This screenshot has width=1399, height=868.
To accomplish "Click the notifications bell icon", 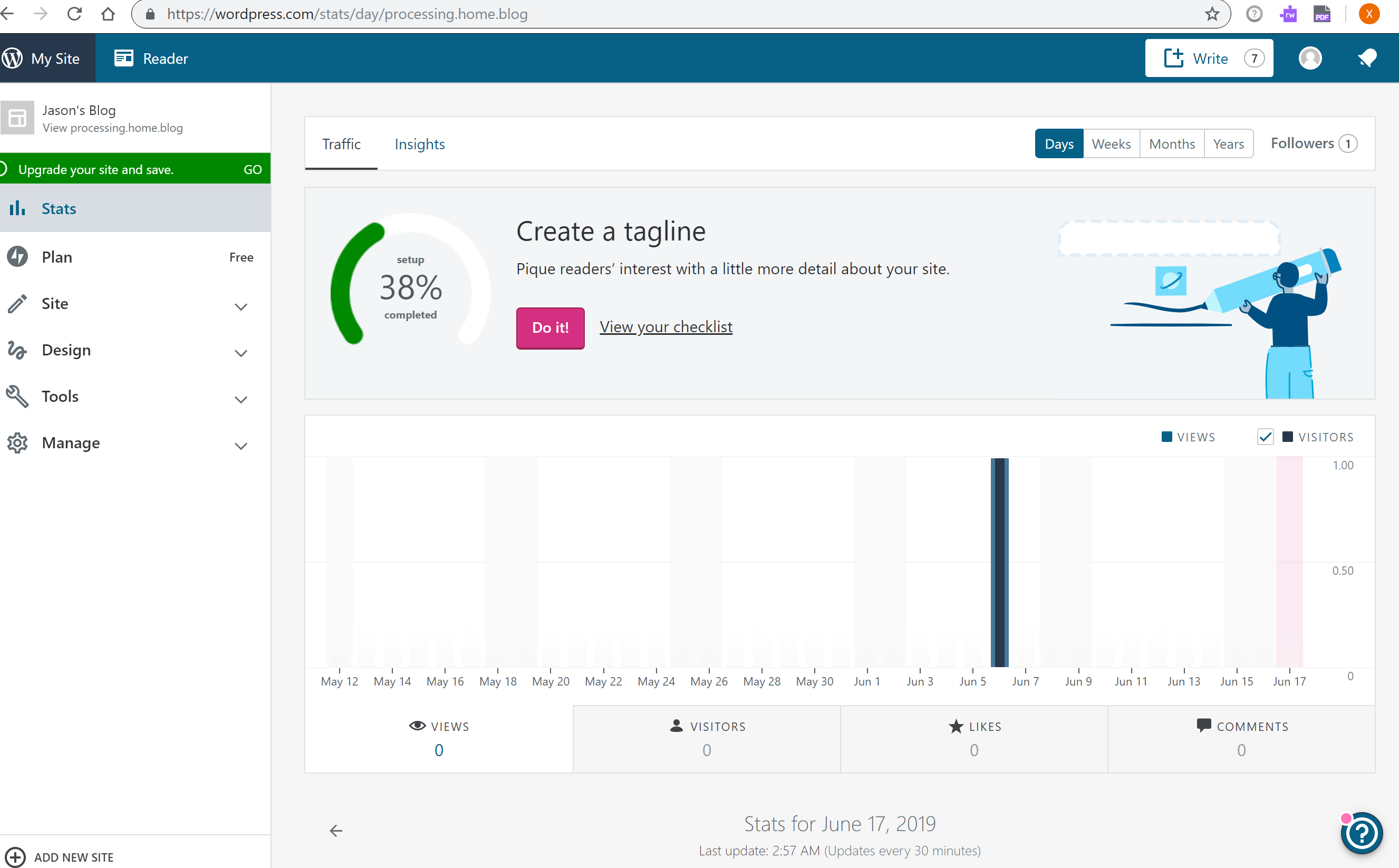I will (x=1367, y=59).
